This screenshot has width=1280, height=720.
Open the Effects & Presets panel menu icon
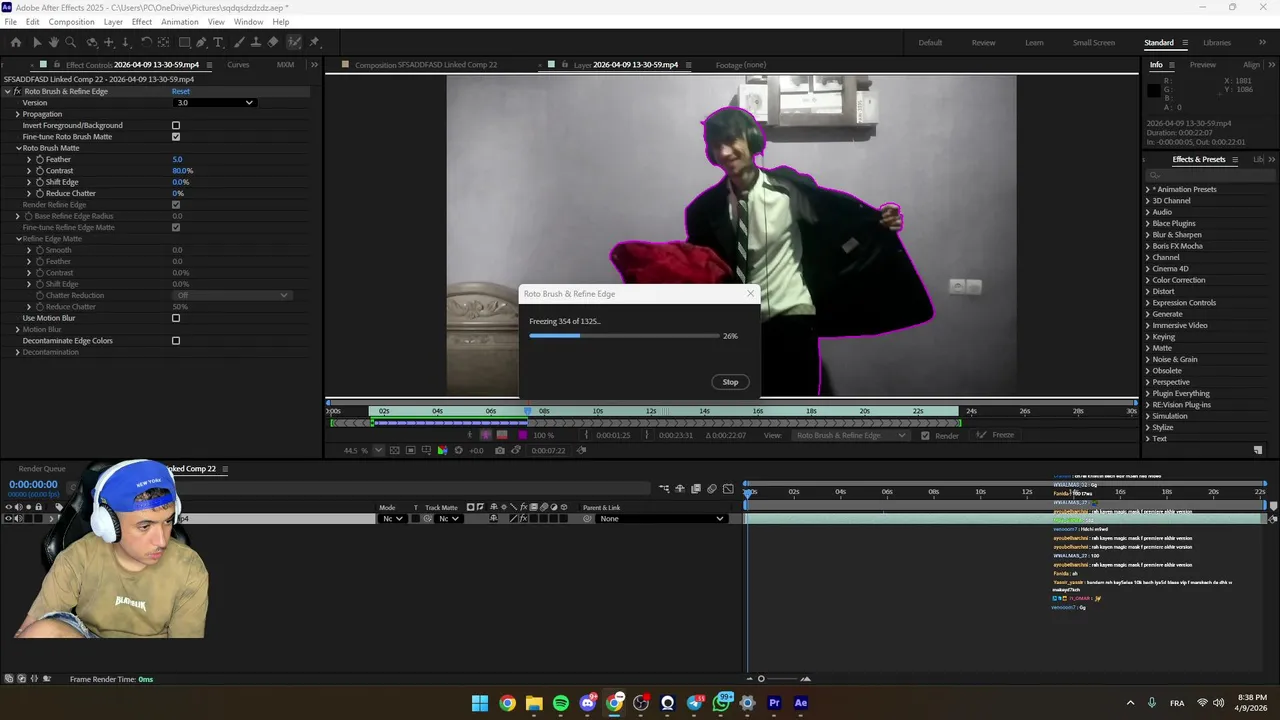pyautogui.click(x=1235, y=160)
